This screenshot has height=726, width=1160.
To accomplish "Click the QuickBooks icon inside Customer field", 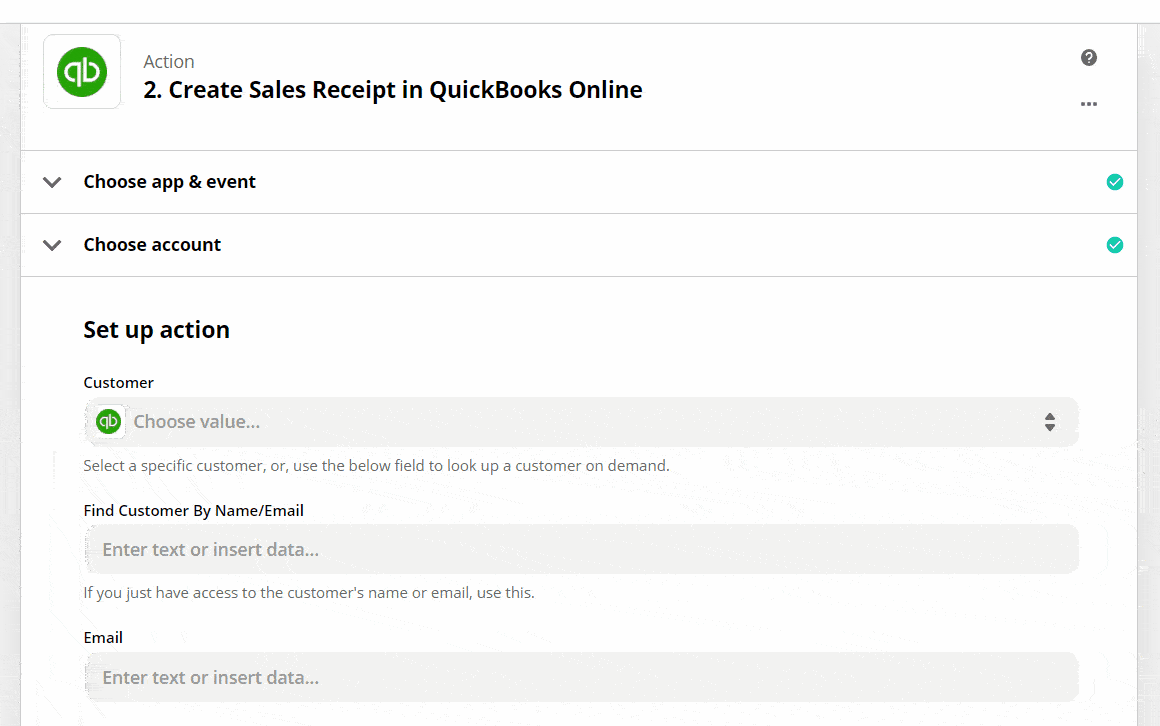I will point(108,421).
